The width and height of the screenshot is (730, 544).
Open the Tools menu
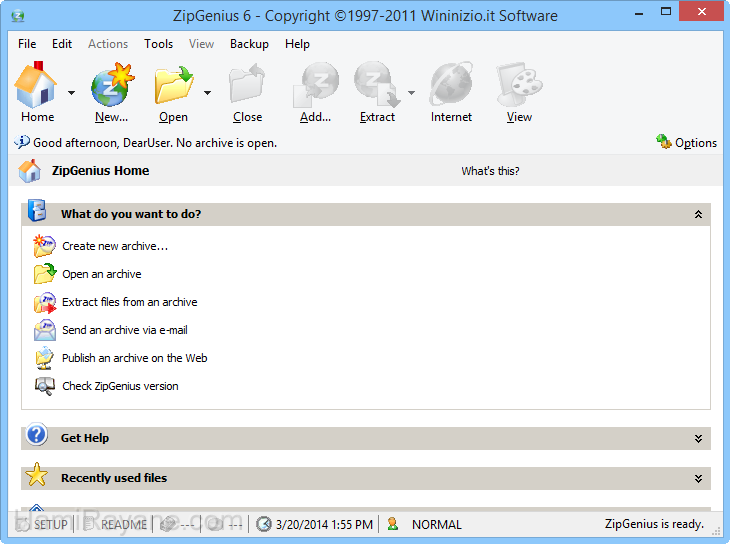158,44
